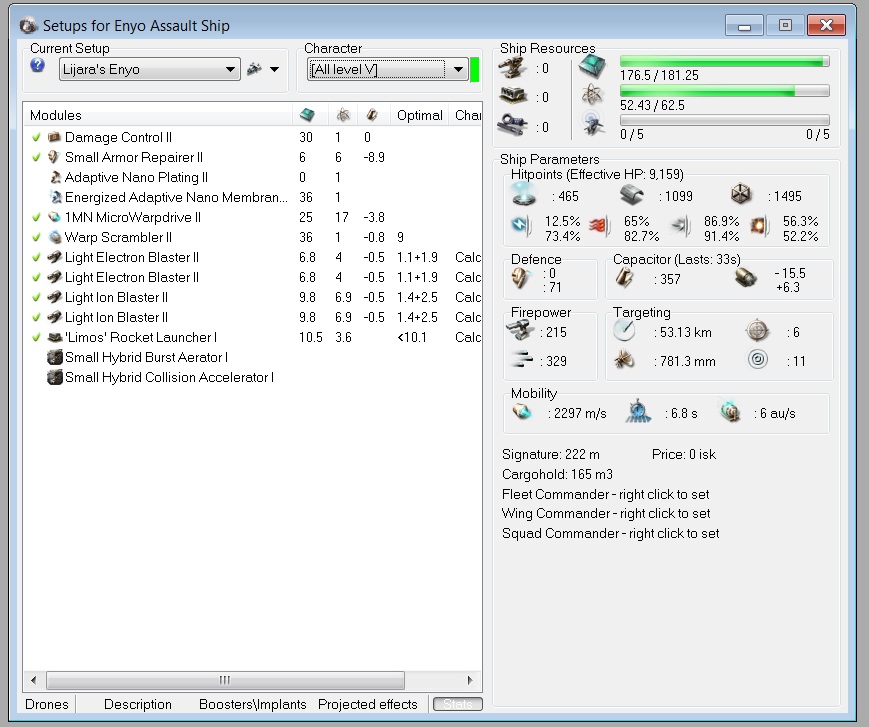Select the Adaptive Nano Plating II row
The width and height of the screenshot is (869, 727).
[x=252, y=177]
